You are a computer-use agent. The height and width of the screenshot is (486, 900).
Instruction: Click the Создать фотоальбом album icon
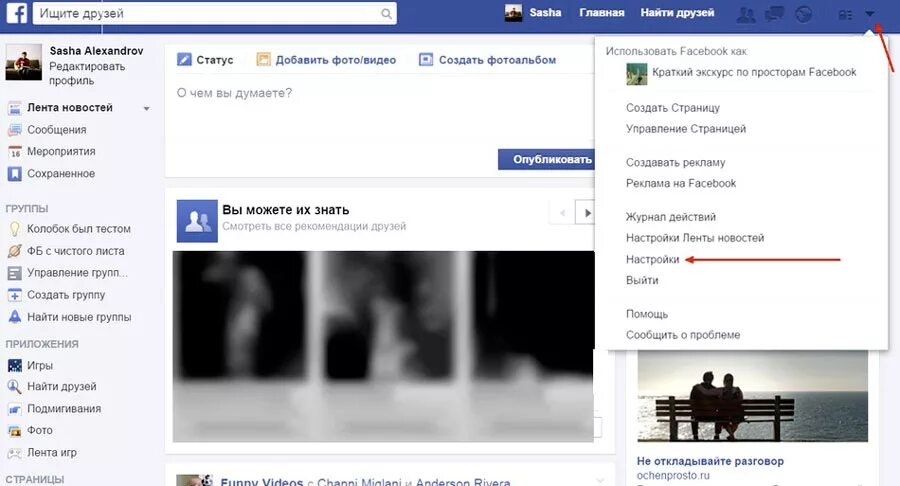pyautogui.click(x=426, y=60)
